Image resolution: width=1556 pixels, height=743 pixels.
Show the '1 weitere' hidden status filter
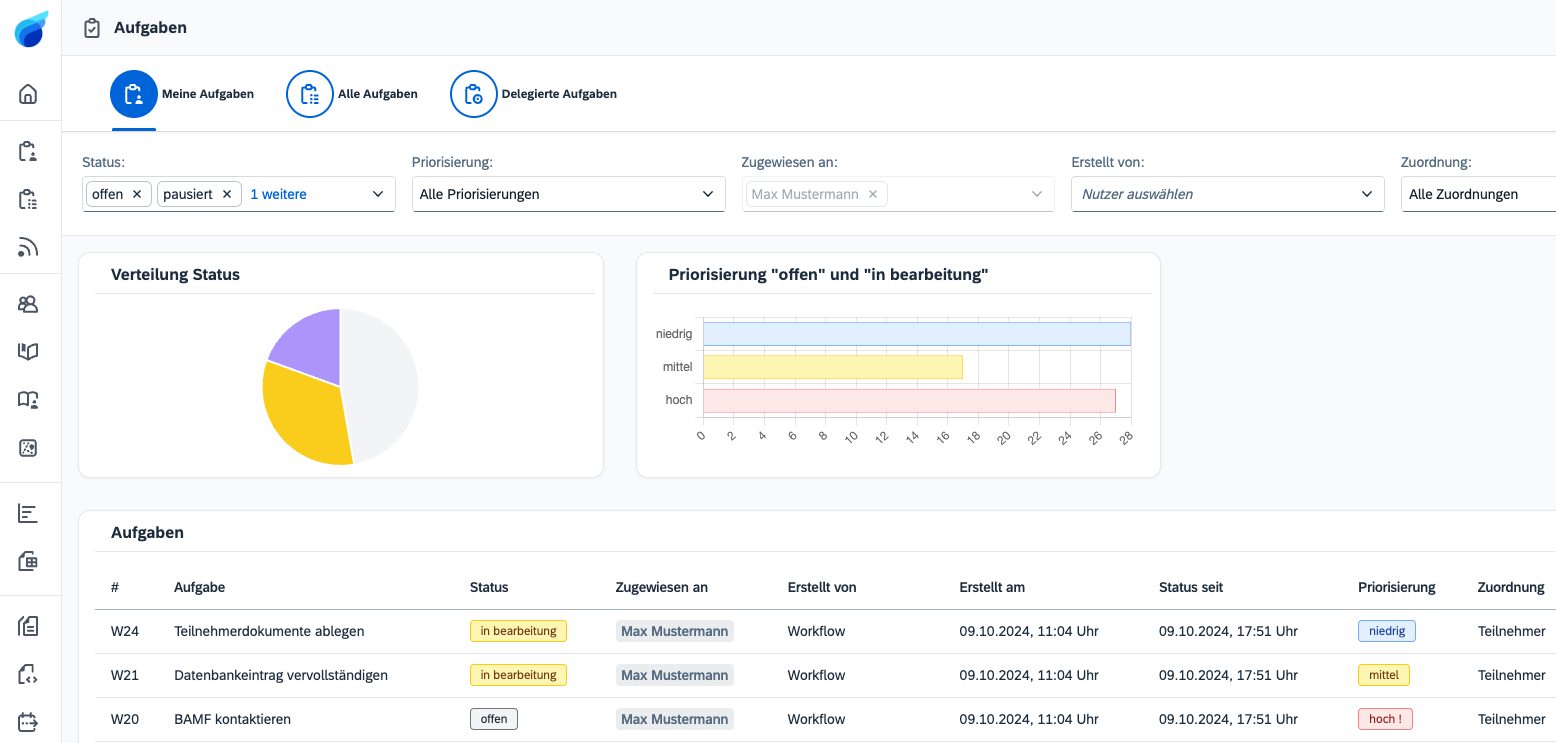(x=278, y=194)
